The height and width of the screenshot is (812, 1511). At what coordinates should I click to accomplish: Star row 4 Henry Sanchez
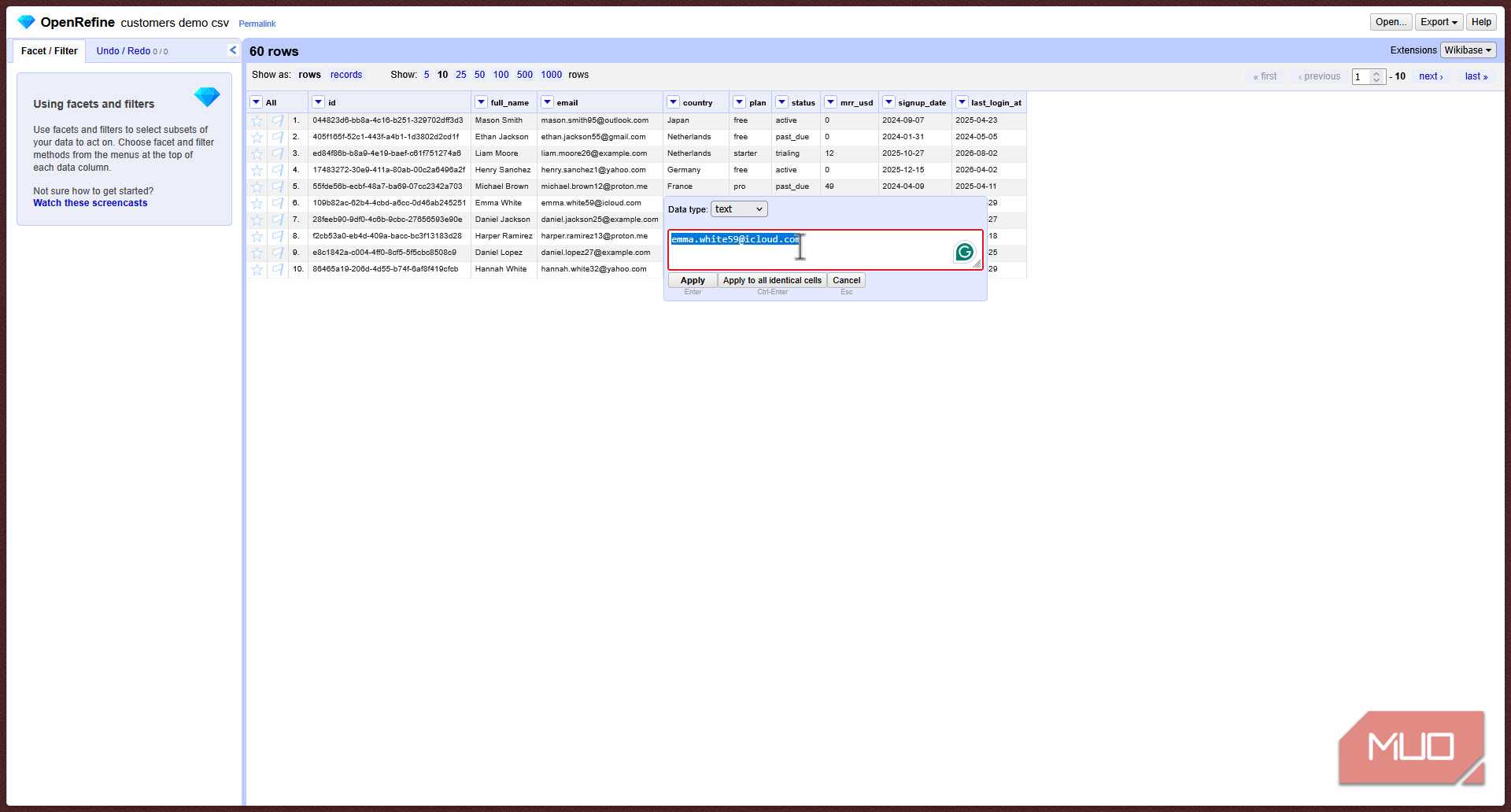(257, 170)
